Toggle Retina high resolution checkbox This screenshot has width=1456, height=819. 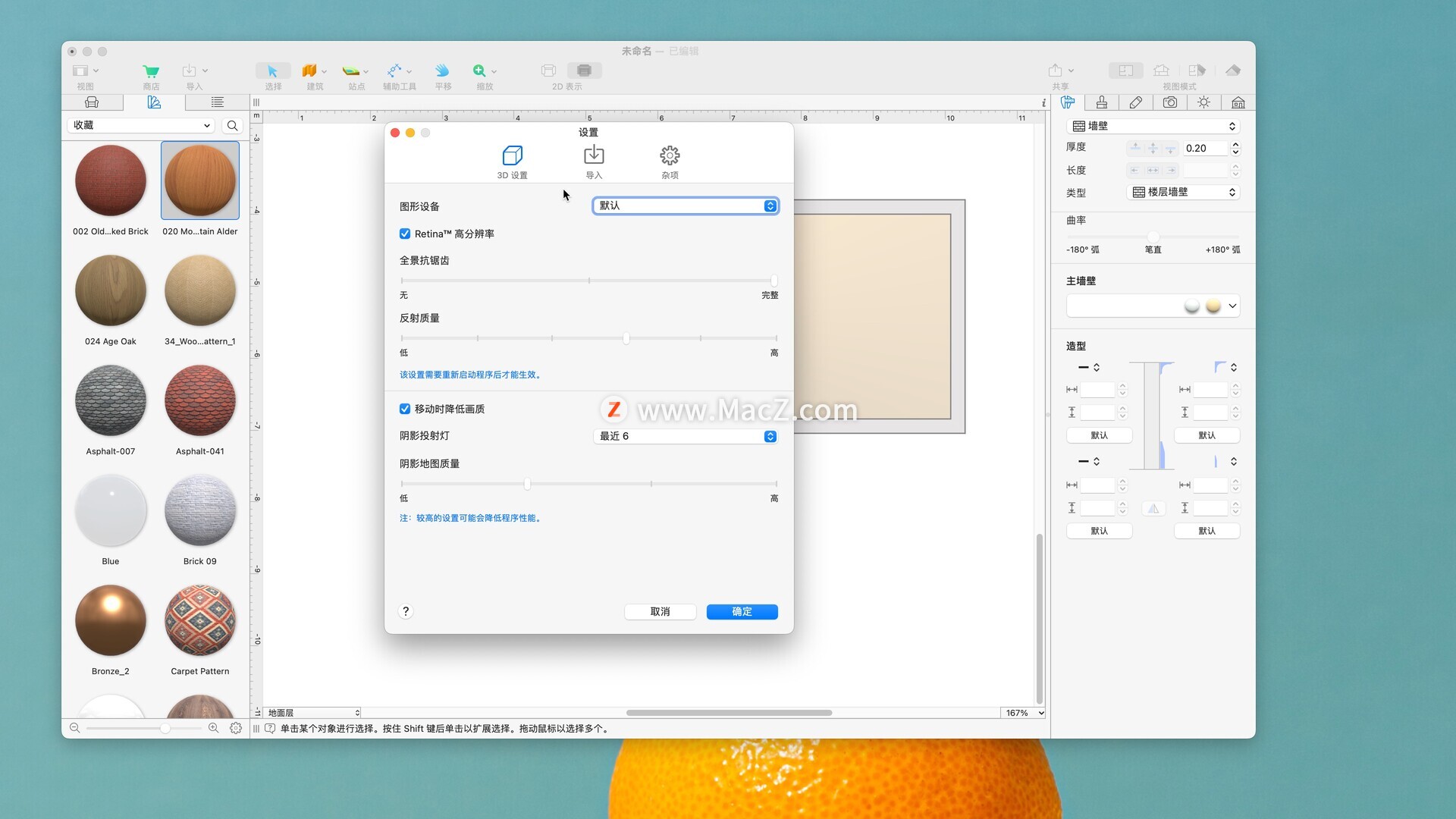tap(405, 234)
